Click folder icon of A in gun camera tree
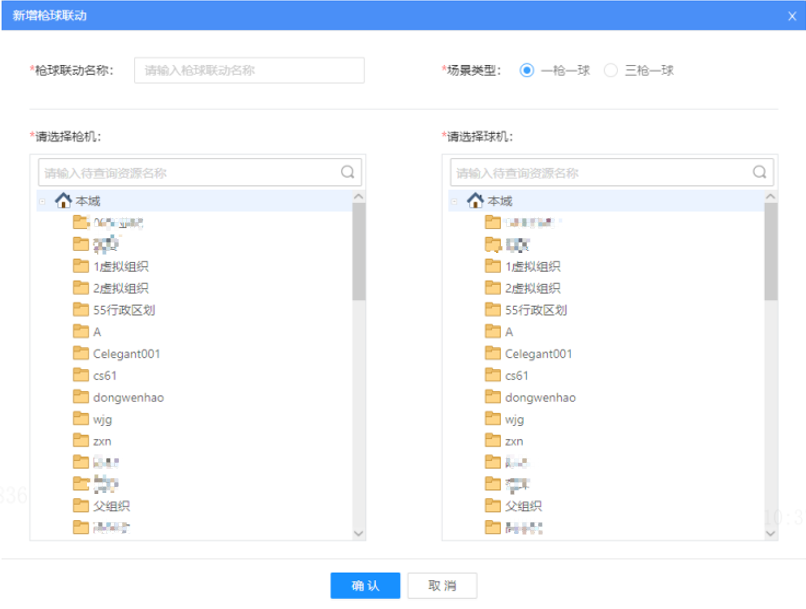The height and width of the screenshot is (609, 806). tap(81, 331)
